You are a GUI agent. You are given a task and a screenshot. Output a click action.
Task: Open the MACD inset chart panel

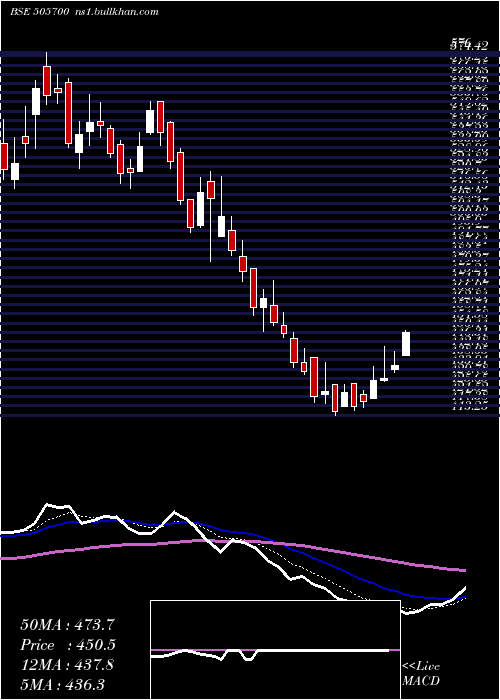(x=275, y=650)
